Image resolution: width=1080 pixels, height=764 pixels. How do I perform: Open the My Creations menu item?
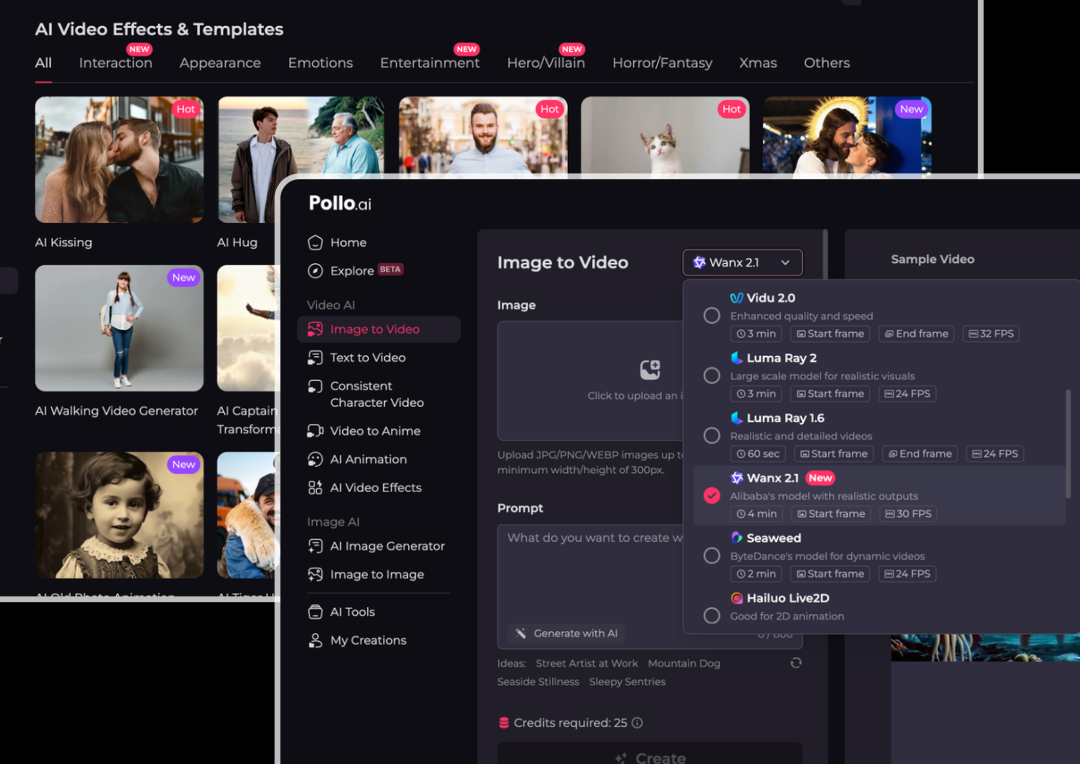pyautogui.click(x=368, y=641)
